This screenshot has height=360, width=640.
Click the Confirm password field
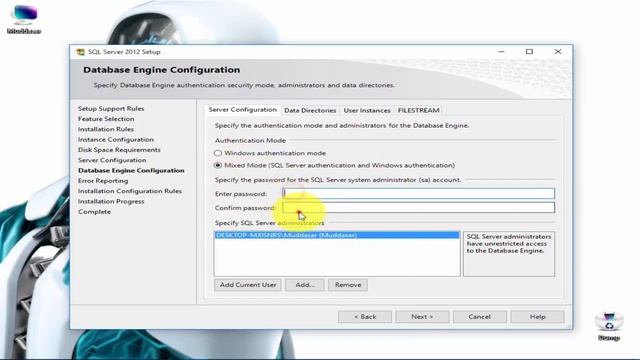[x=418, y=207]
